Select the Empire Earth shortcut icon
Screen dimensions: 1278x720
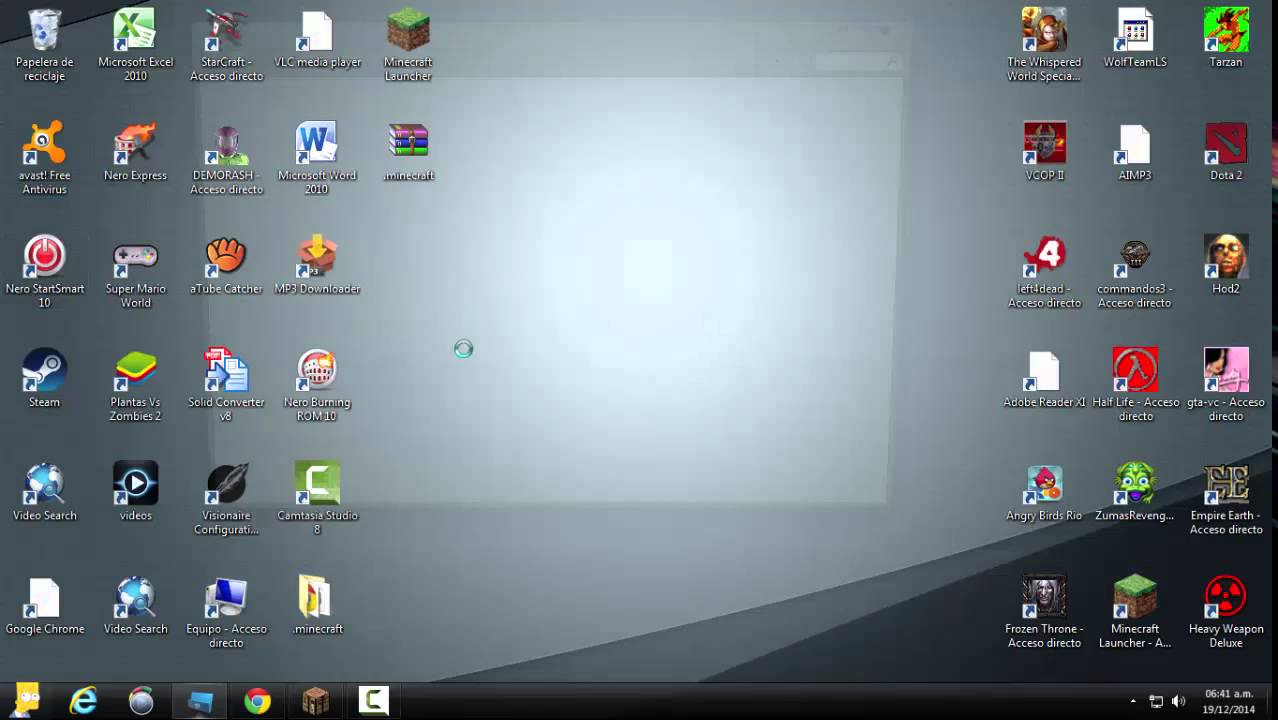(x=1226, y=483)
